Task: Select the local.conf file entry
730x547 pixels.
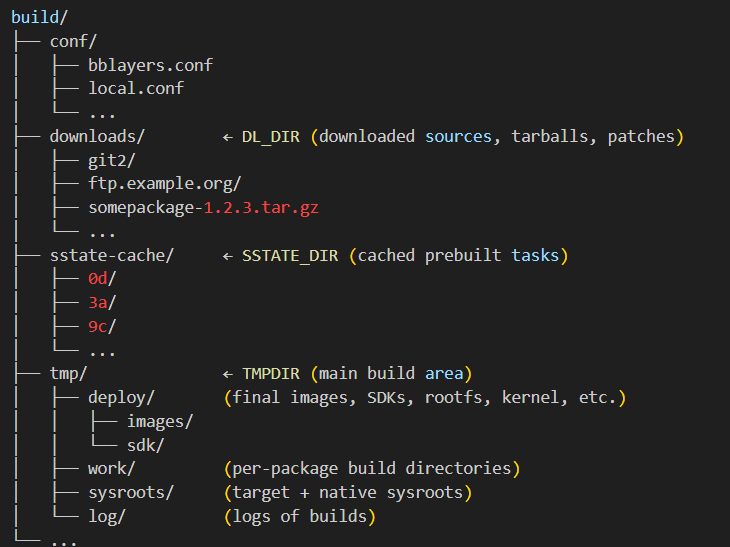Action: (136, 88)
